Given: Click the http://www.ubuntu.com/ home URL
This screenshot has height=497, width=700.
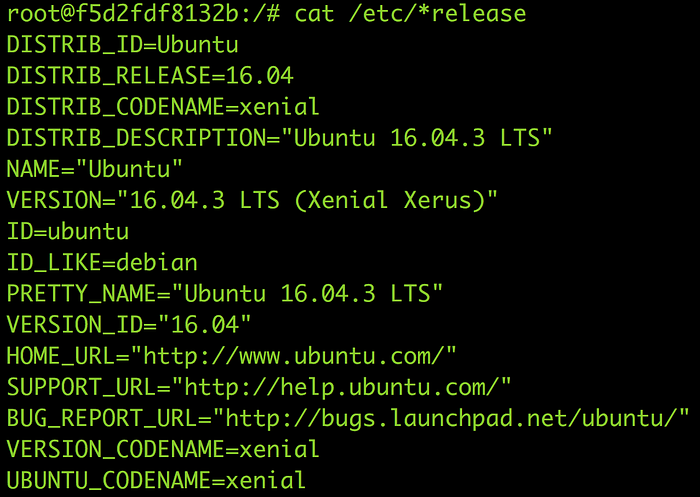Looking at the screenshot, I should coord(294,356).
